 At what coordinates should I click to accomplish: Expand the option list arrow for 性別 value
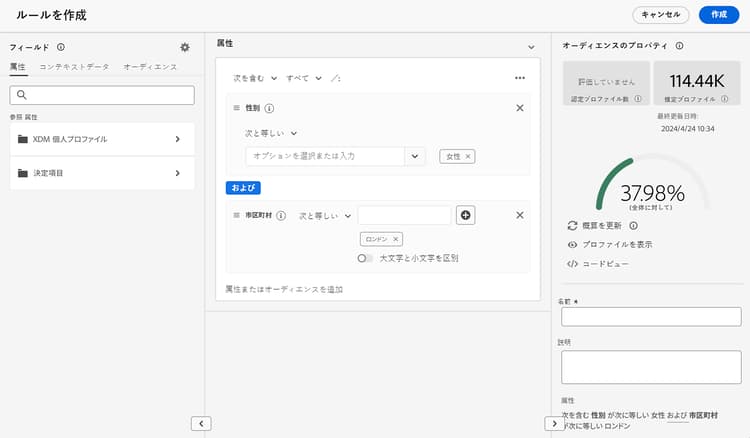click(415, 156)
